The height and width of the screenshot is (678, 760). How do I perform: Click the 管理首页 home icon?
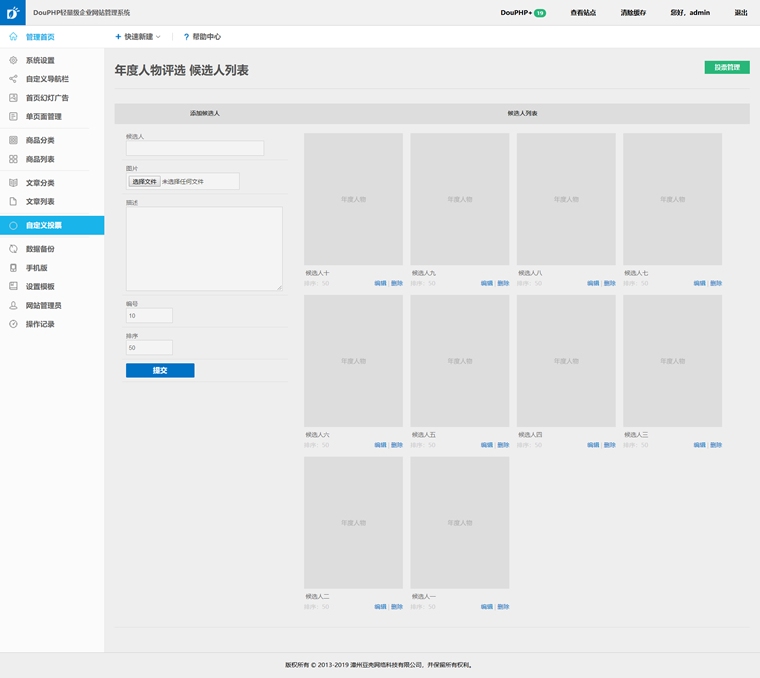click(13, 37)
